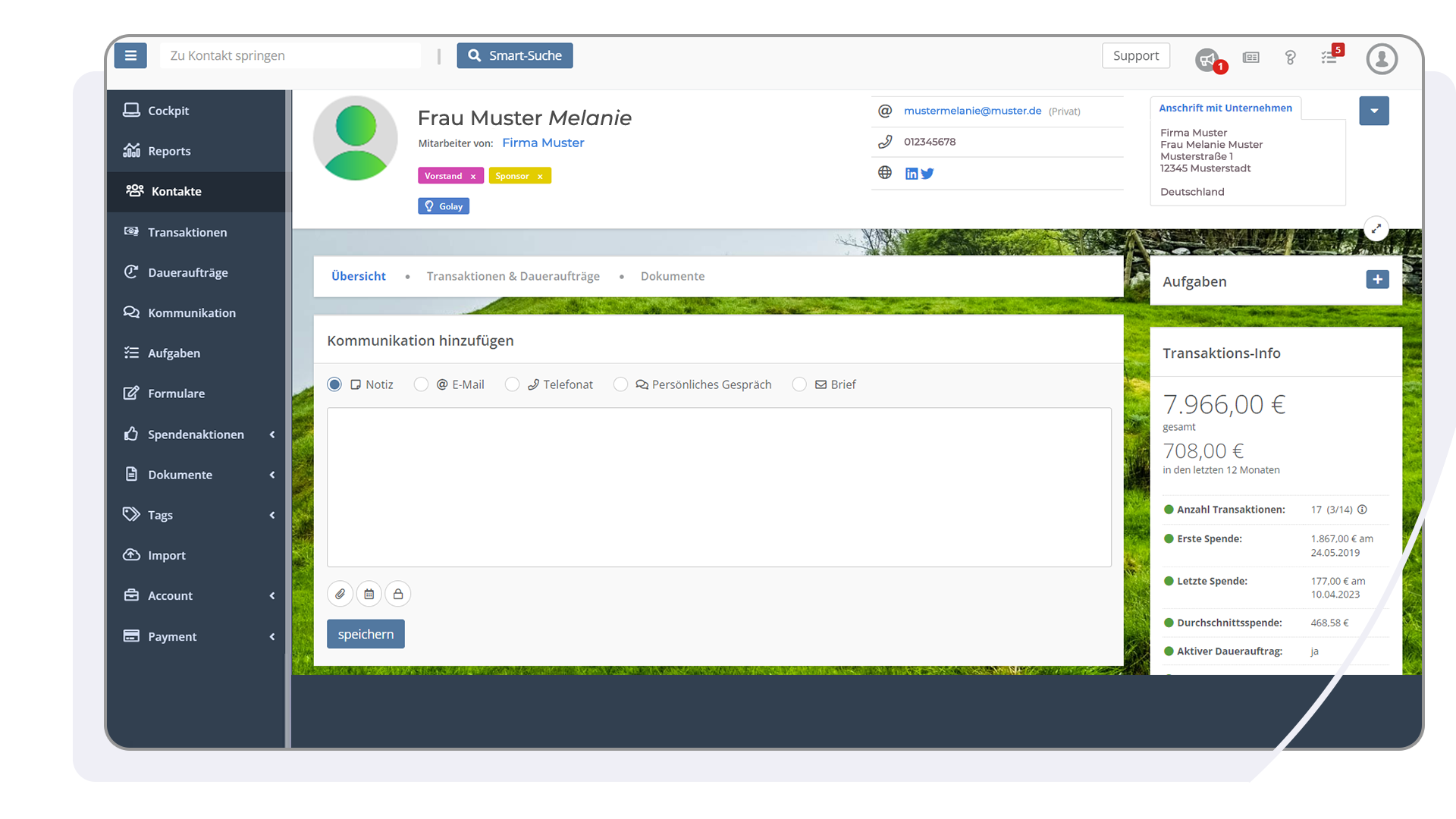Select the Telefonat communication type
Viewport: 1456px width, 819px height.
pyautogui.click(x=512, y=384)
